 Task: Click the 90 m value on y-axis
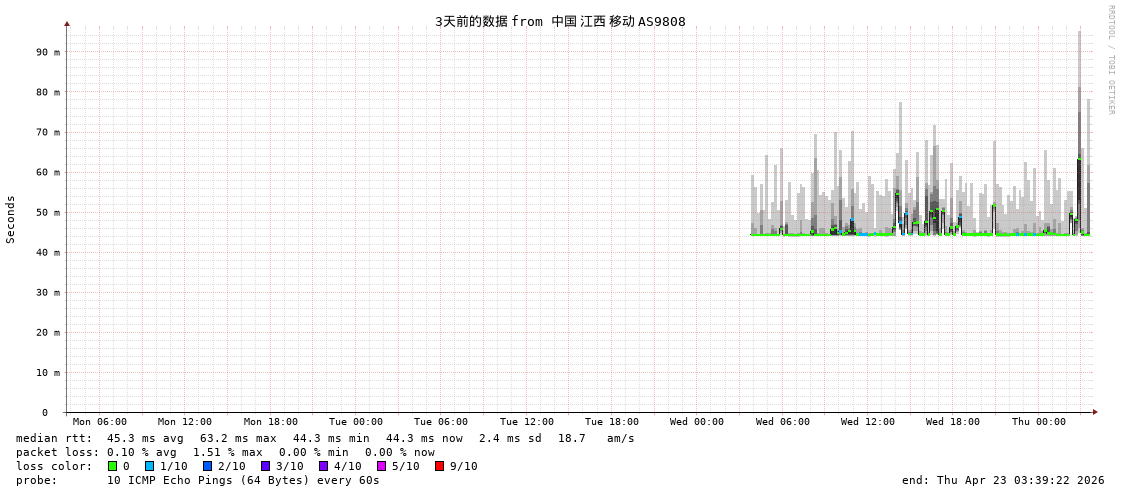pos(48,52)
